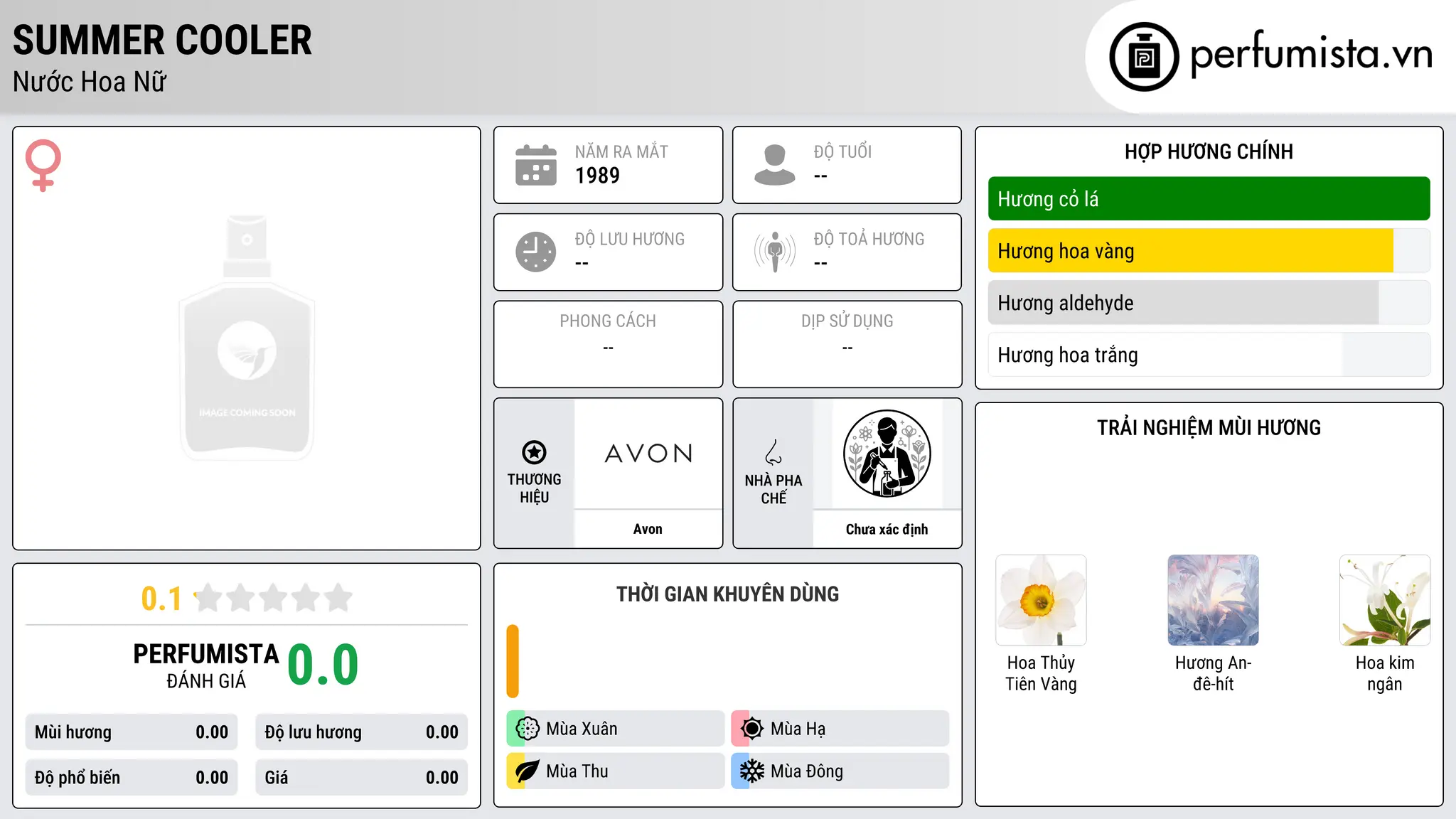This screenshot has height=819, width=1456.
Task: Click the THƯƠNG HIỆU label
Action: [534, 488]
